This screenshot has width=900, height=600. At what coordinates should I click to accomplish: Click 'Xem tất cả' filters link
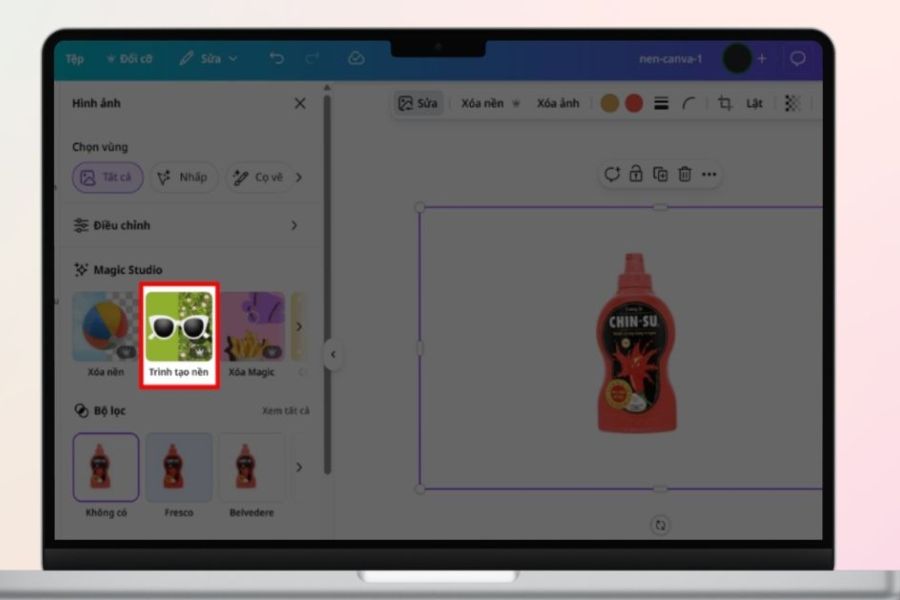285,411
